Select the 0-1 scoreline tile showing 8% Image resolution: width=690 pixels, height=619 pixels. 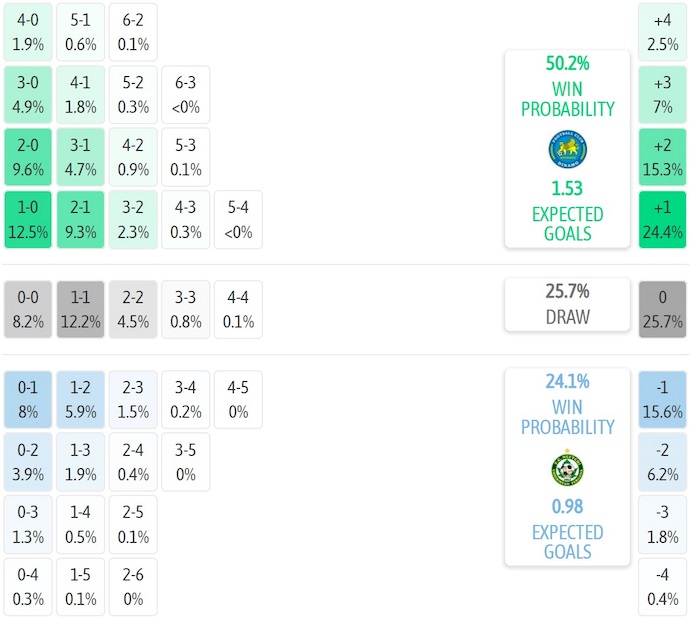pyautogui.click(x=28, y=399)
